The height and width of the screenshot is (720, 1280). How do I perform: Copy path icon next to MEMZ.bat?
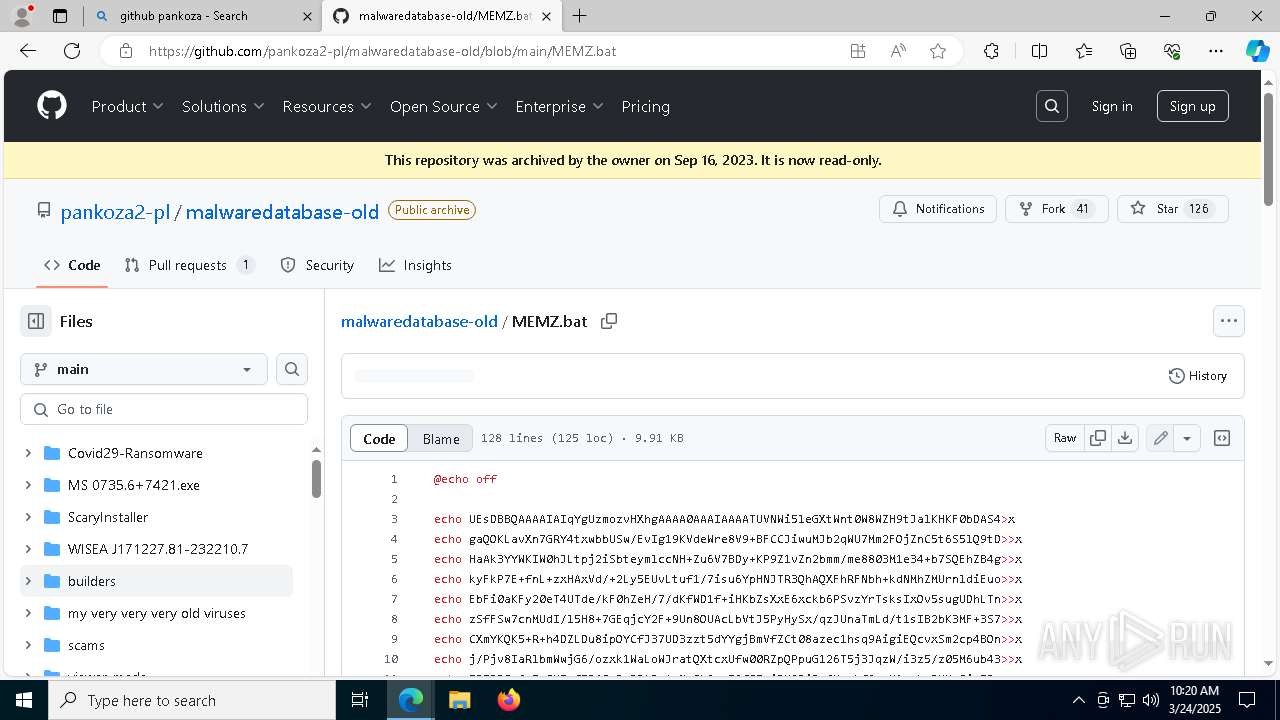pyautogui.click(x=608, y=321)
